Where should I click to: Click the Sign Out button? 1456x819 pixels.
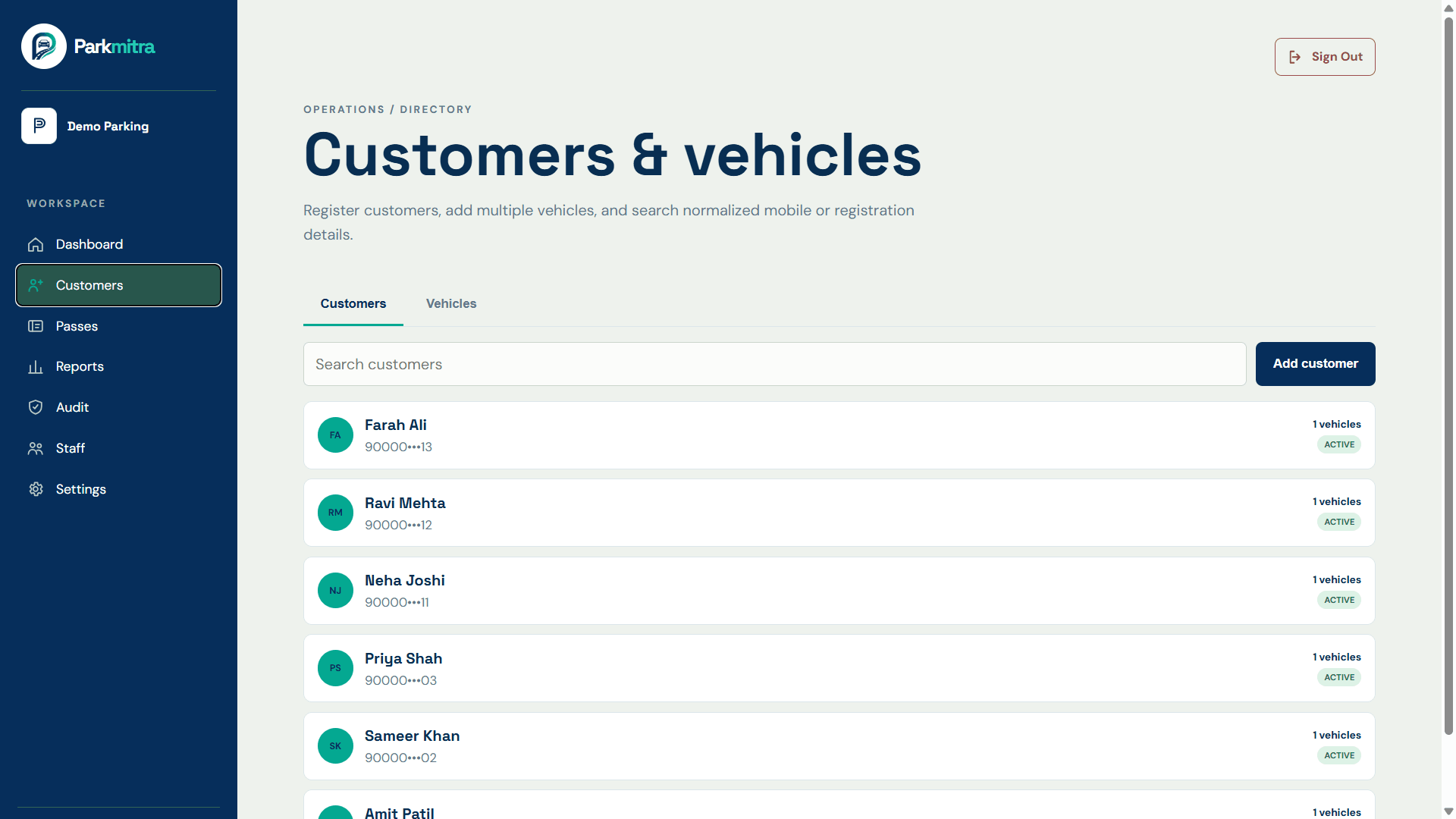pyautogui.click(x=1324, y=57)
